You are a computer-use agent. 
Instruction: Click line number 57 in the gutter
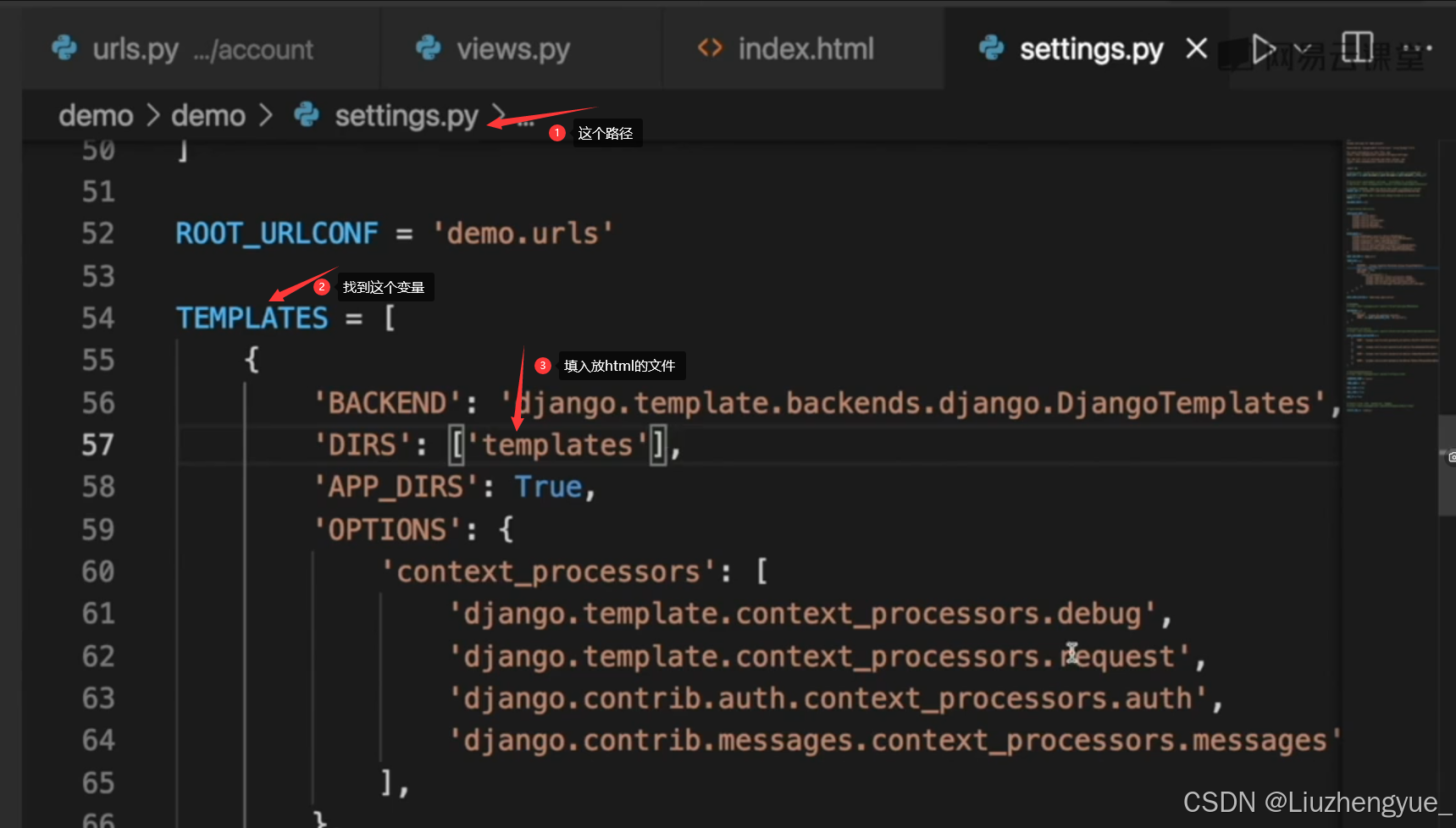(97, 445)
